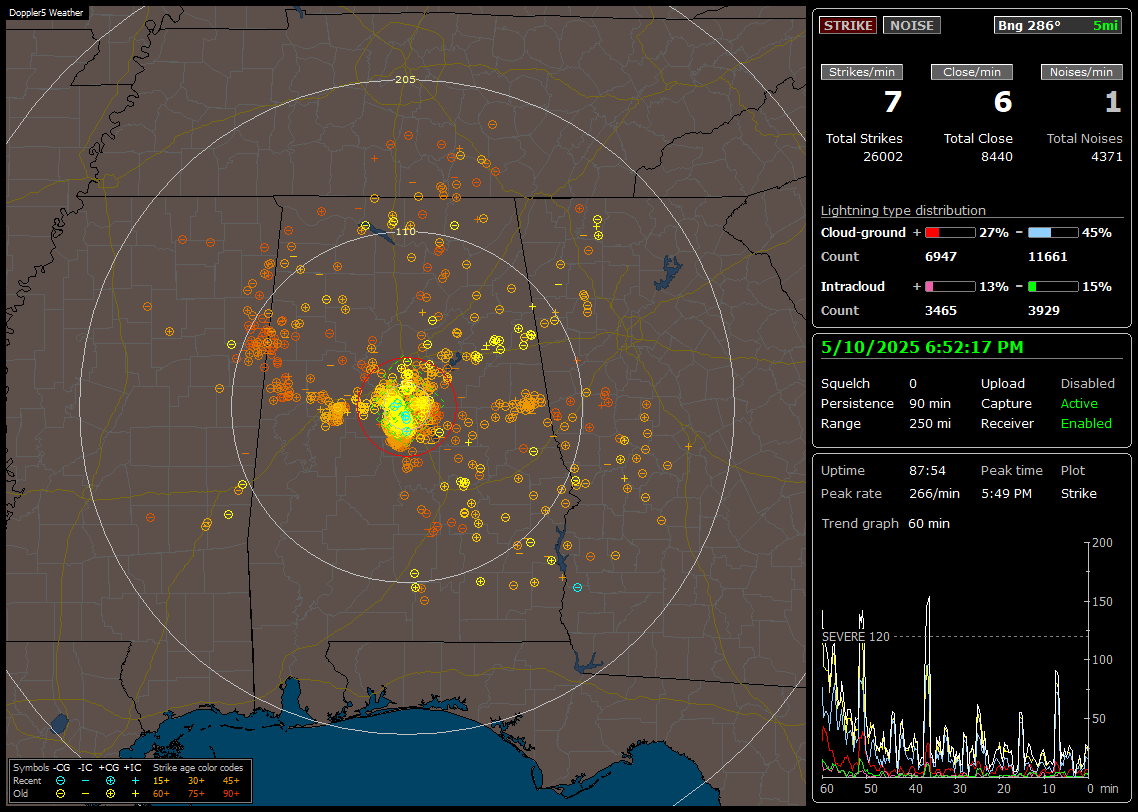Click the Total Close value 8440
Screen dimensions: 1138x812
(996, 157)
